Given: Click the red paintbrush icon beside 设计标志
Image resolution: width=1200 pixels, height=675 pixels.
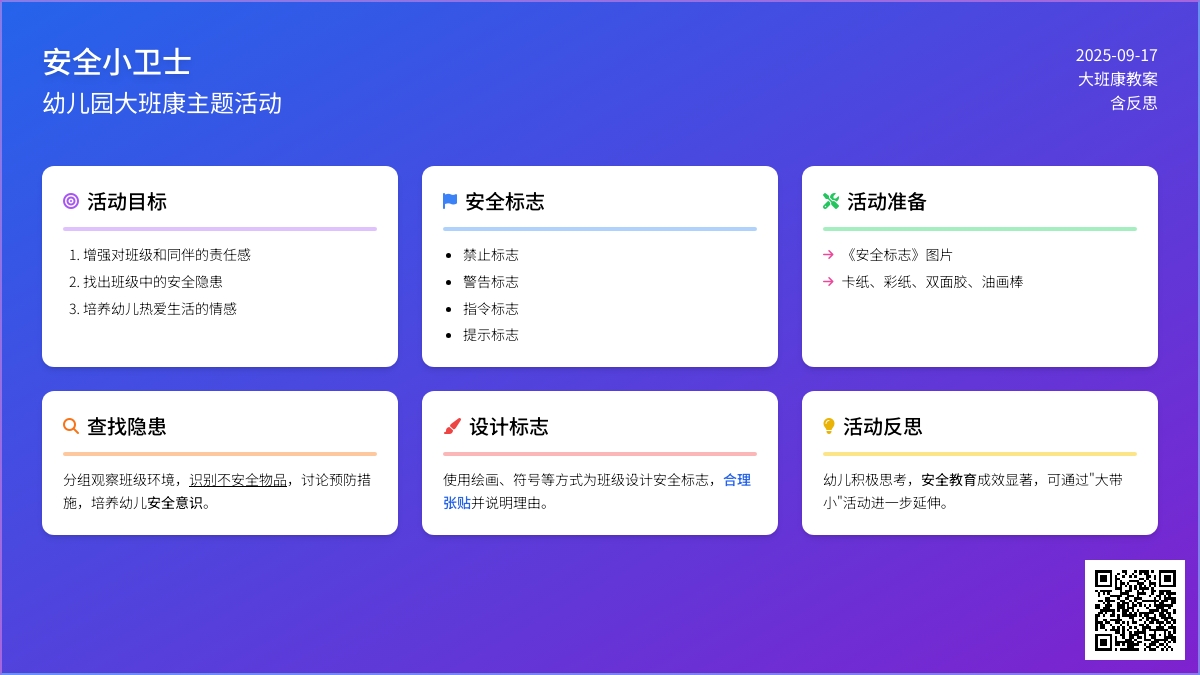Looking at the screenshot, I should click(452, 426).
